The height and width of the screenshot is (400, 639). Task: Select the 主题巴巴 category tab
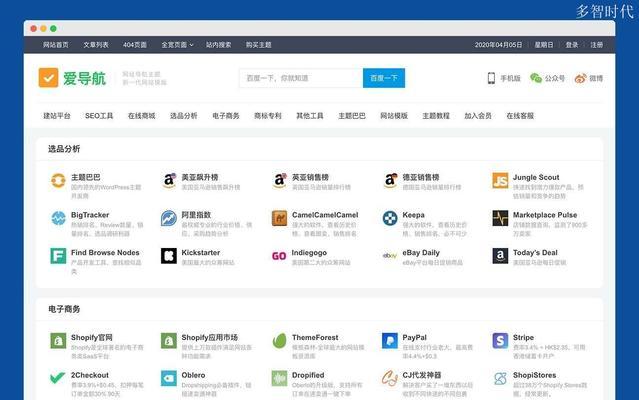point(352,116)
